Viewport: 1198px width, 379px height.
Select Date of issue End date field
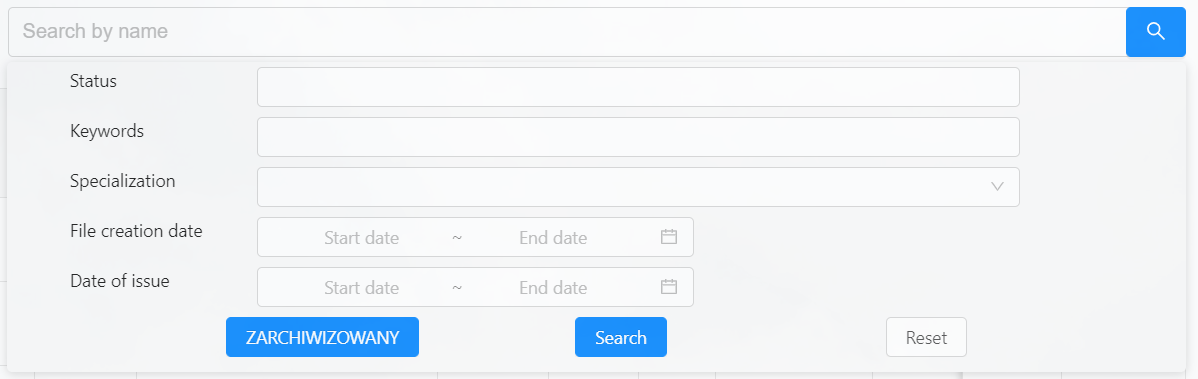point(553,287)
